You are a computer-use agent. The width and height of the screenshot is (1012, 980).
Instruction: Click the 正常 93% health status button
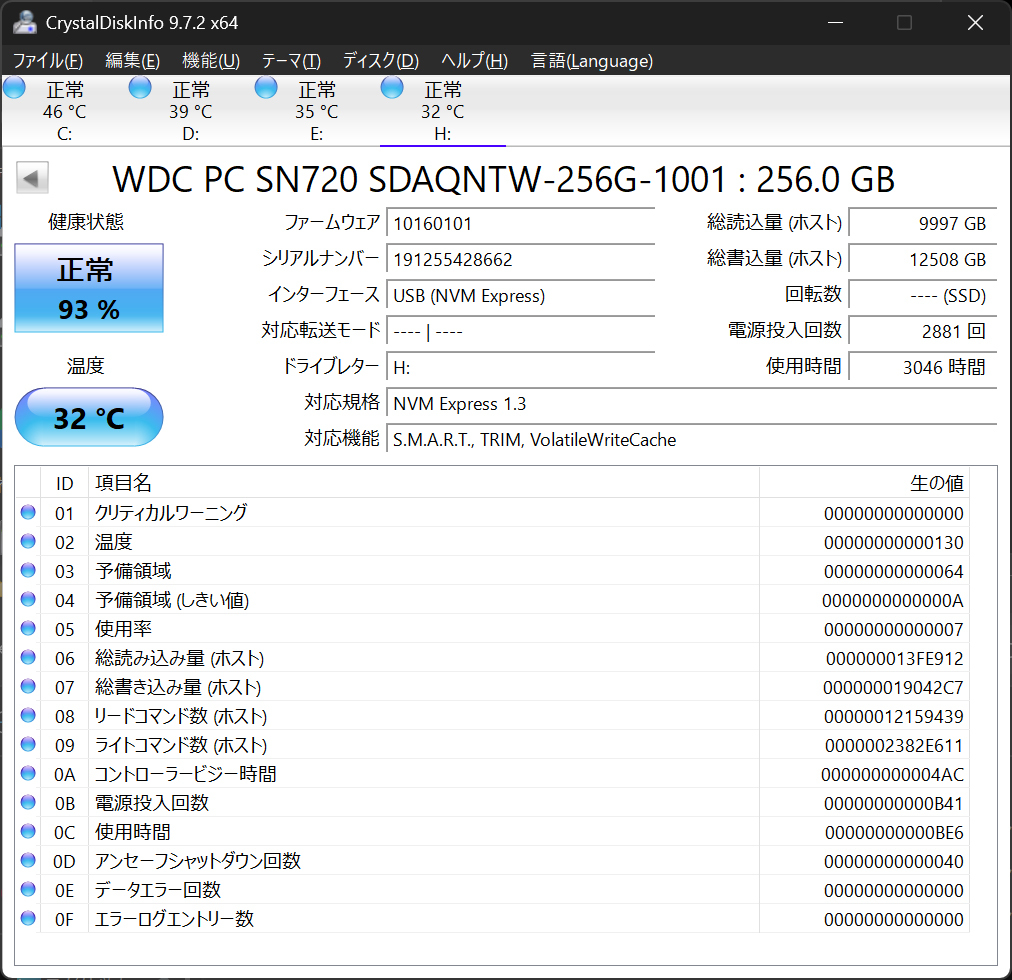point(88,288)
